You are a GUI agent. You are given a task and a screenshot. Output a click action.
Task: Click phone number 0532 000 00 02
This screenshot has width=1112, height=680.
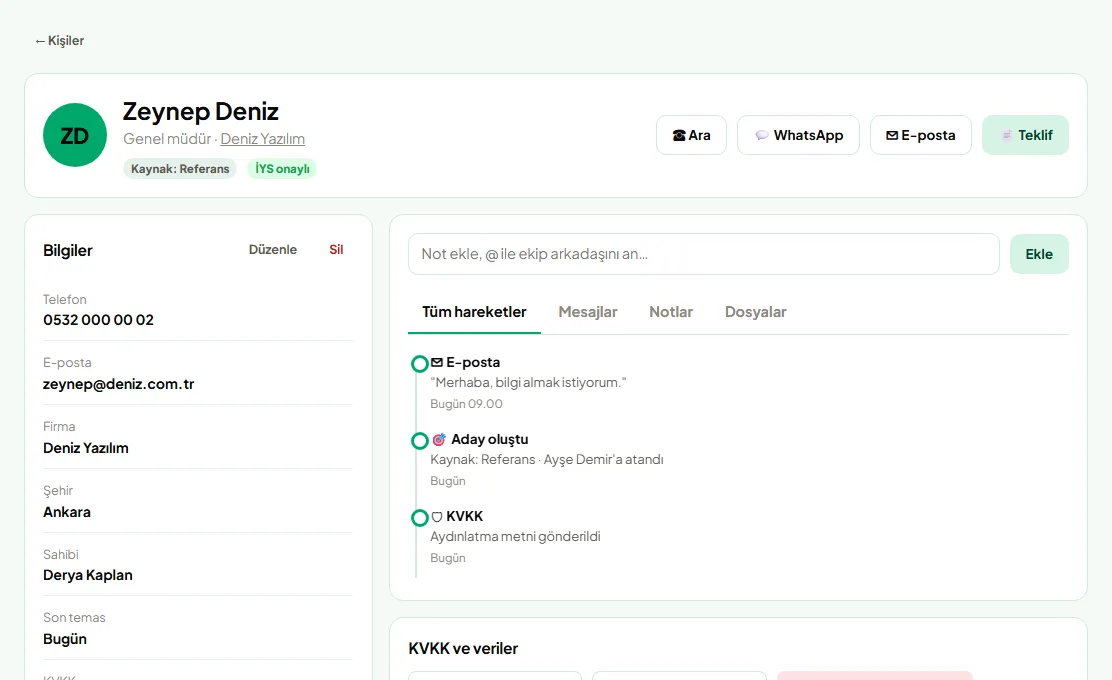click(x=99, y=320)
